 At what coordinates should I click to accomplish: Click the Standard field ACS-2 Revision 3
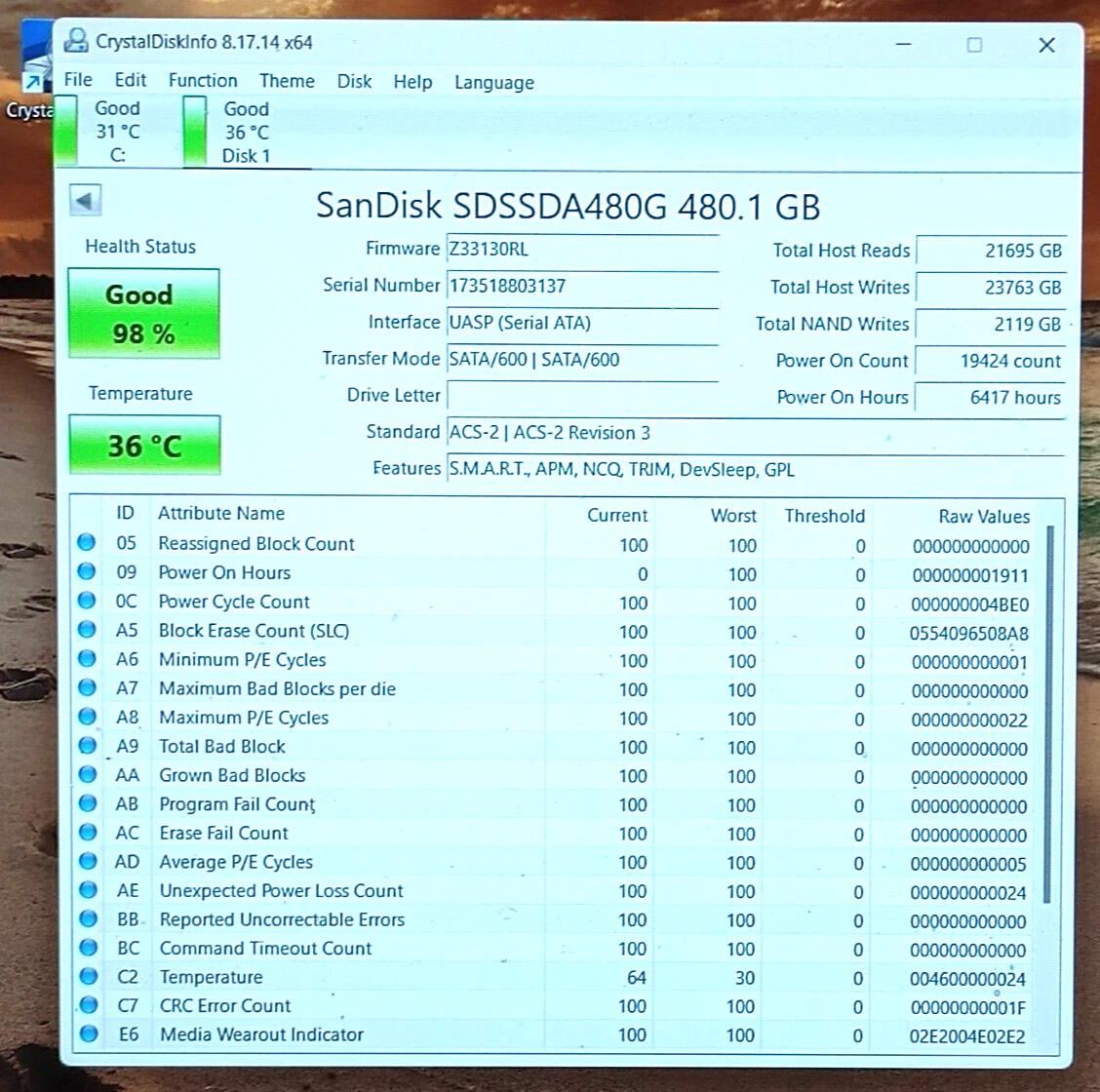pos(757,433)
